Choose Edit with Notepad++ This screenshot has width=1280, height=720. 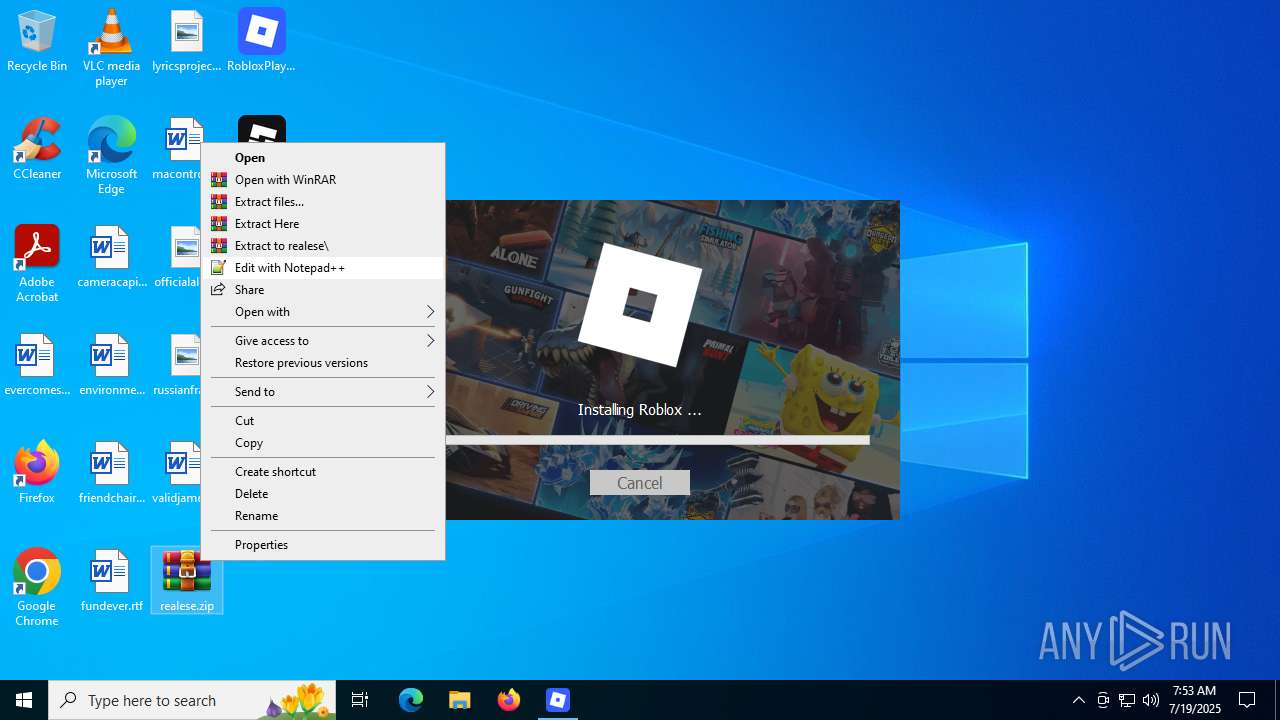(323, 268)
